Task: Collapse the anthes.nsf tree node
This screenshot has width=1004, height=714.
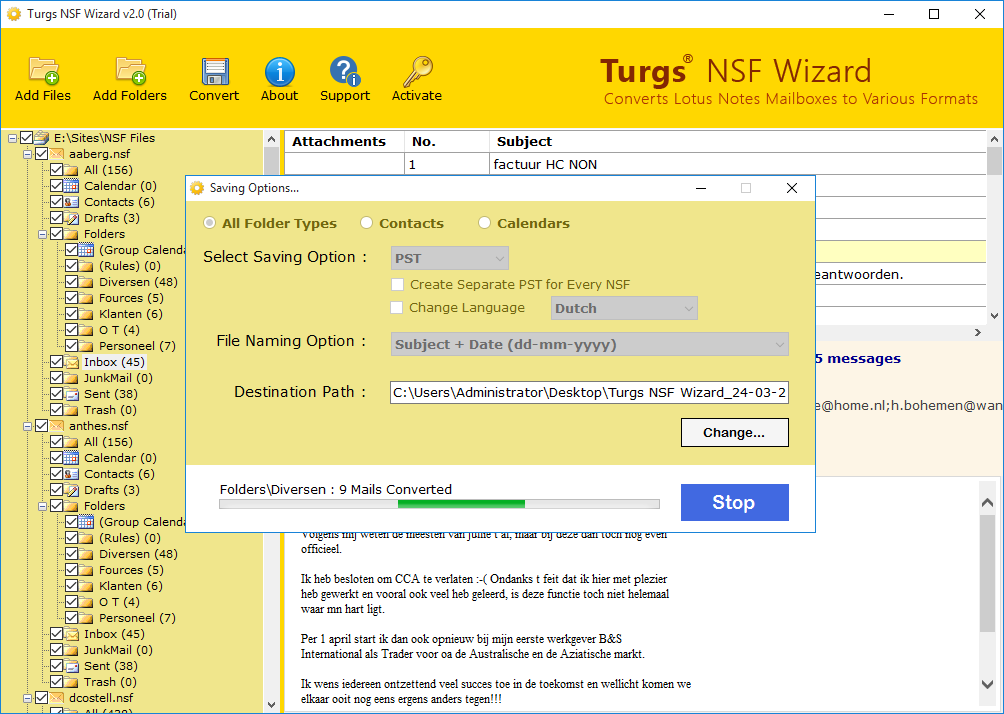Action: pos(28,426)
